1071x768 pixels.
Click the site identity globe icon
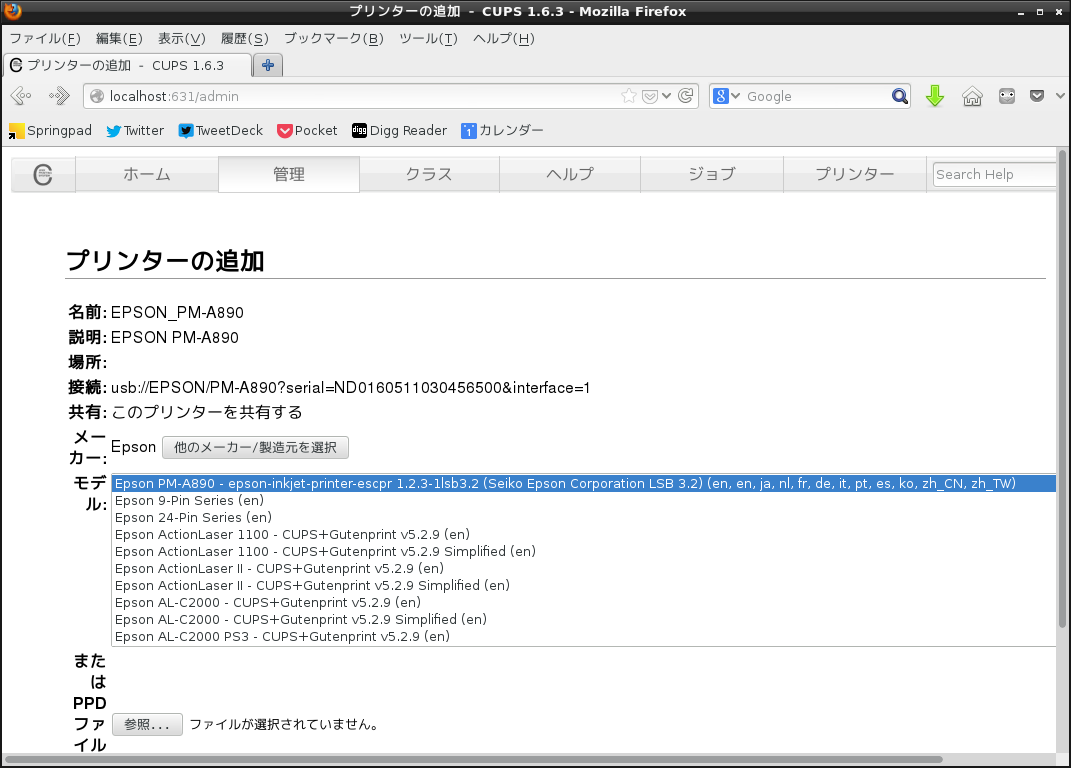[97, 96]
